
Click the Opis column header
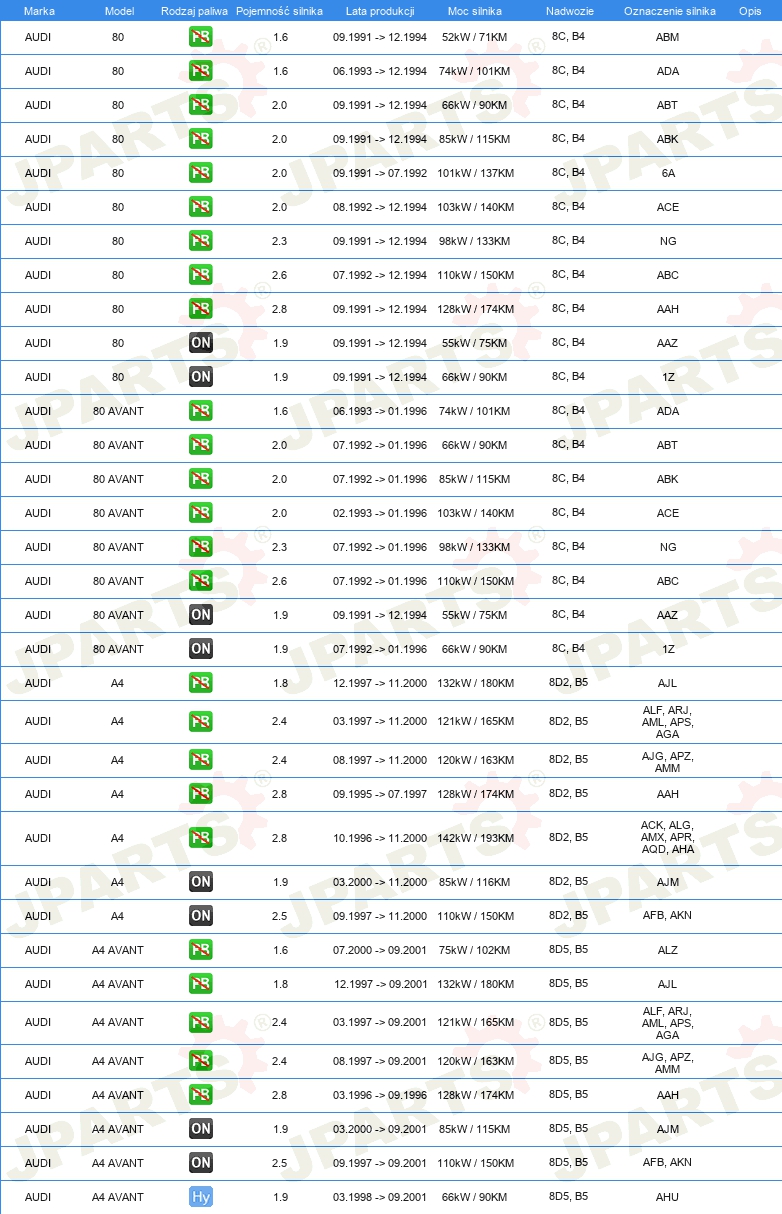click(750, 11)
